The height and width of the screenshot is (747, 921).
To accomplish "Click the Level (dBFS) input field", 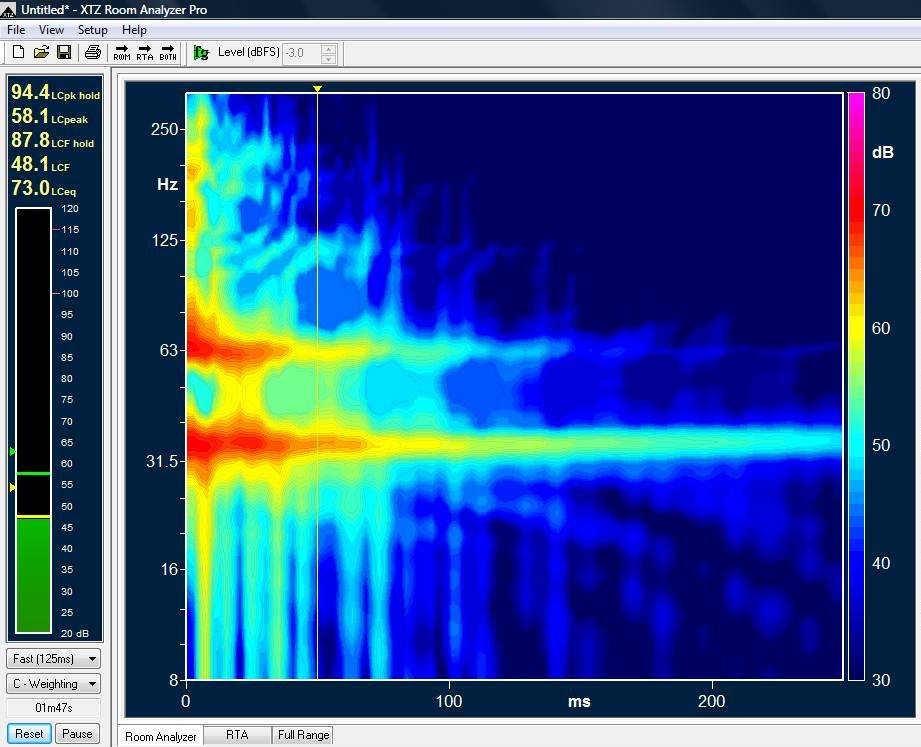I will 301,53.
